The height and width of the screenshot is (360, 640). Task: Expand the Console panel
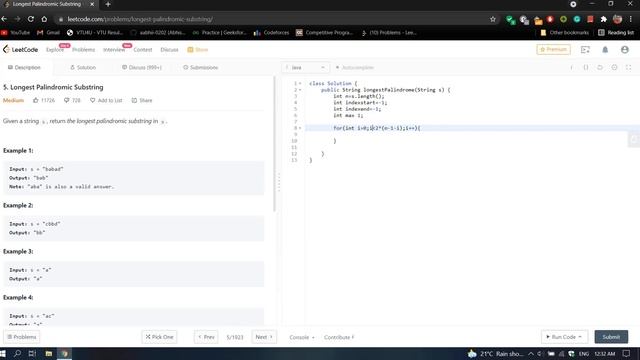(x=302, y=337)
